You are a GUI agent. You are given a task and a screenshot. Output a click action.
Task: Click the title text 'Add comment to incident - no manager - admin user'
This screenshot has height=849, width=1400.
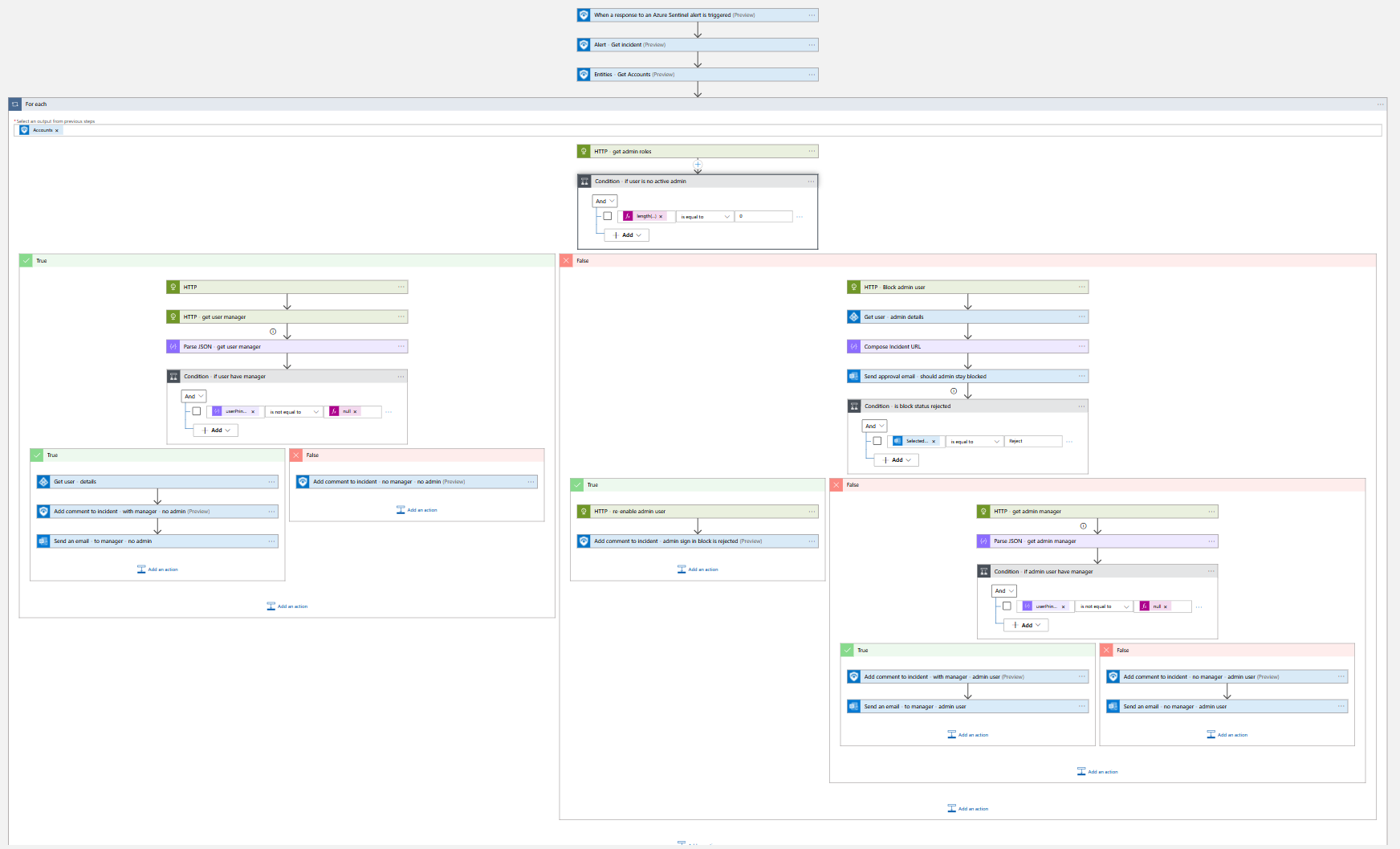pyautogui.click(x=1190, y=677)
